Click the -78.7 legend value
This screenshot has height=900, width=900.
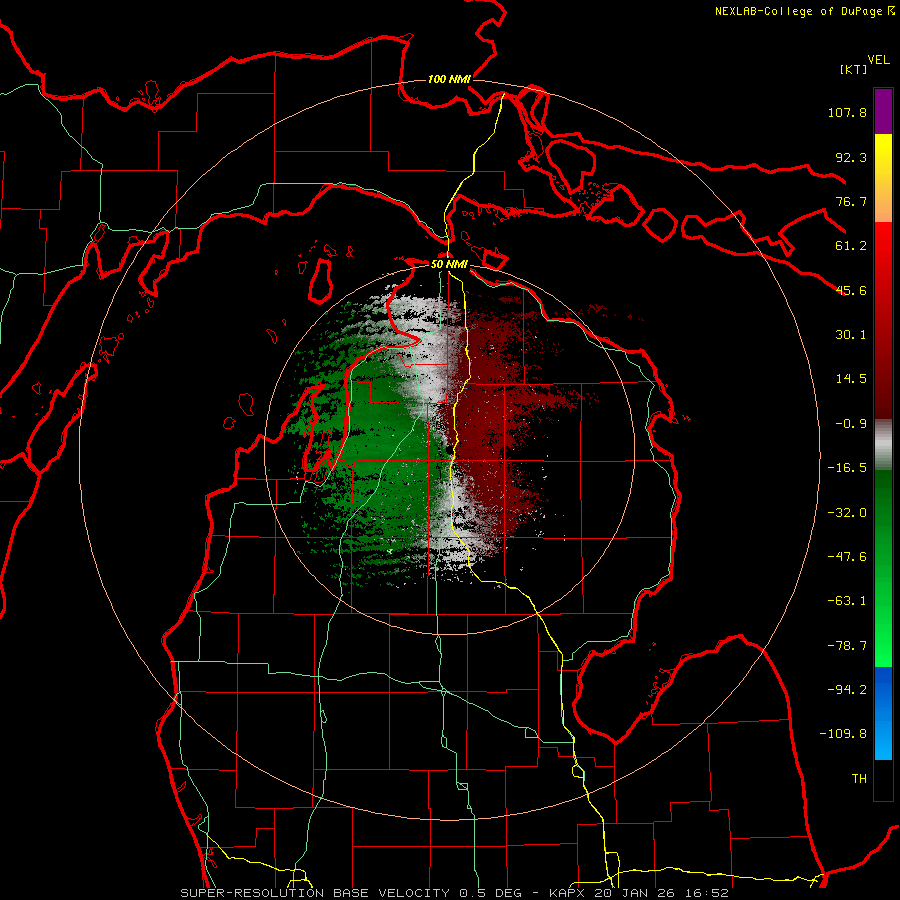tap(847, 646)
